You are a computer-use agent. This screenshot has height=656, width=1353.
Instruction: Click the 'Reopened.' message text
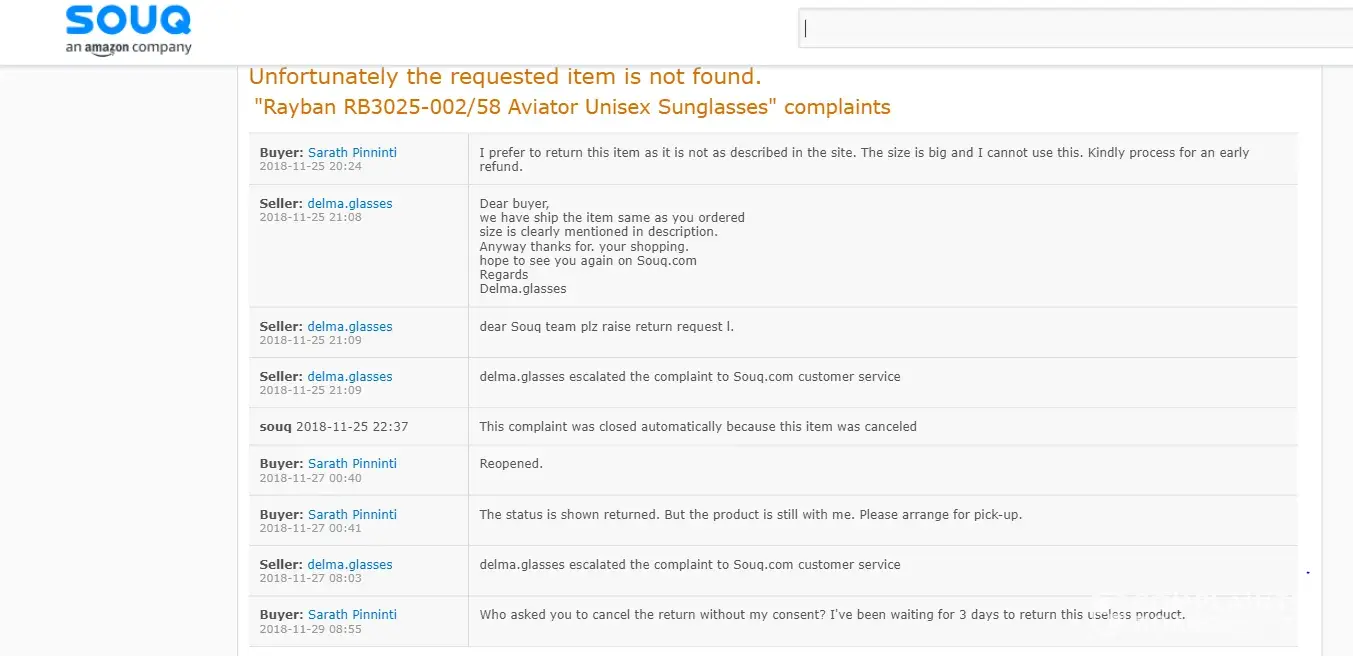(x=511, y=464)
